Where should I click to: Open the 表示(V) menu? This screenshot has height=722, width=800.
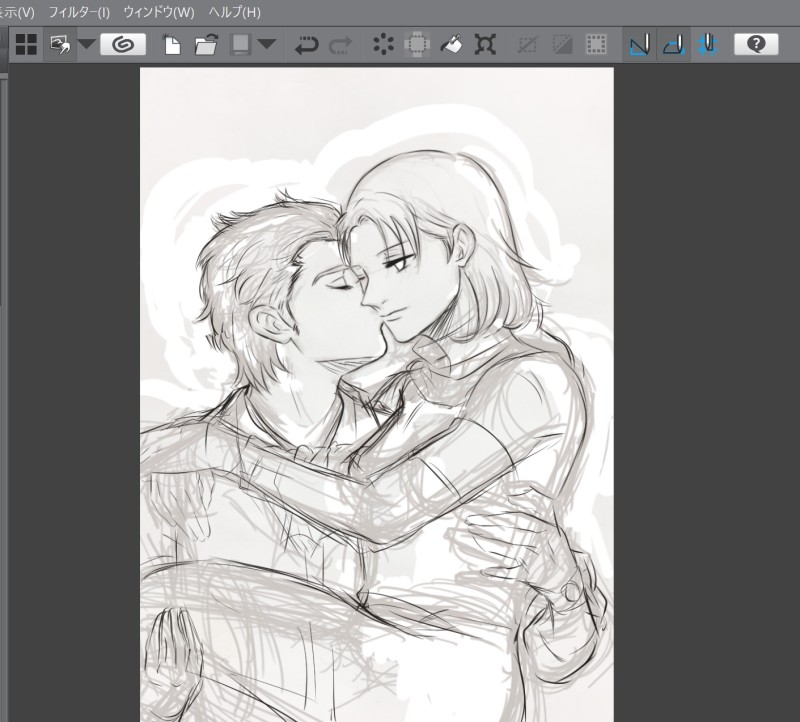point(16,12)
